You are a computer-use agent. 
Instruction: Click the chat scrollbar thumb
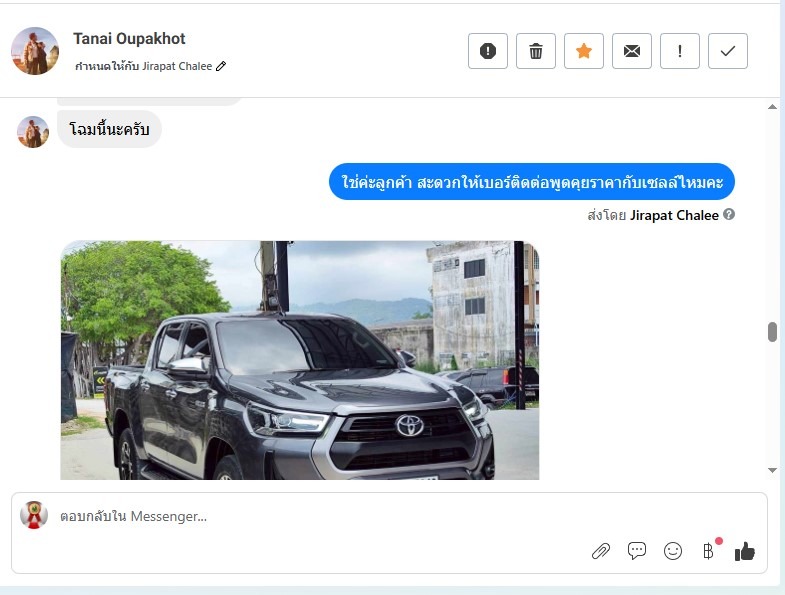[x=772, y=332]
